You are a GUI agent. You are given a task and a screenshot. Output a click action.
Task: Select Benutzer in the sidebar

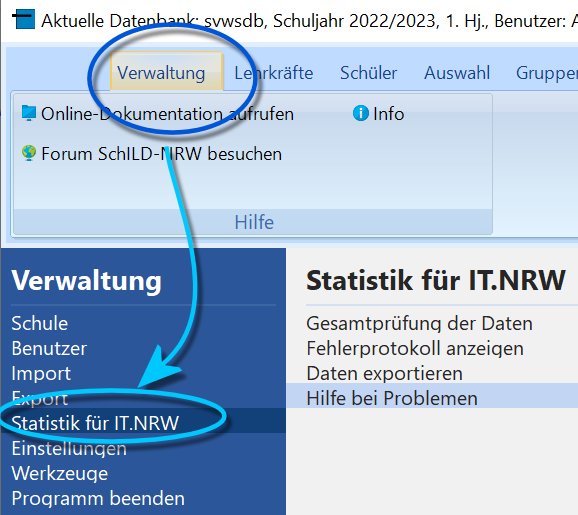[49, 348]
